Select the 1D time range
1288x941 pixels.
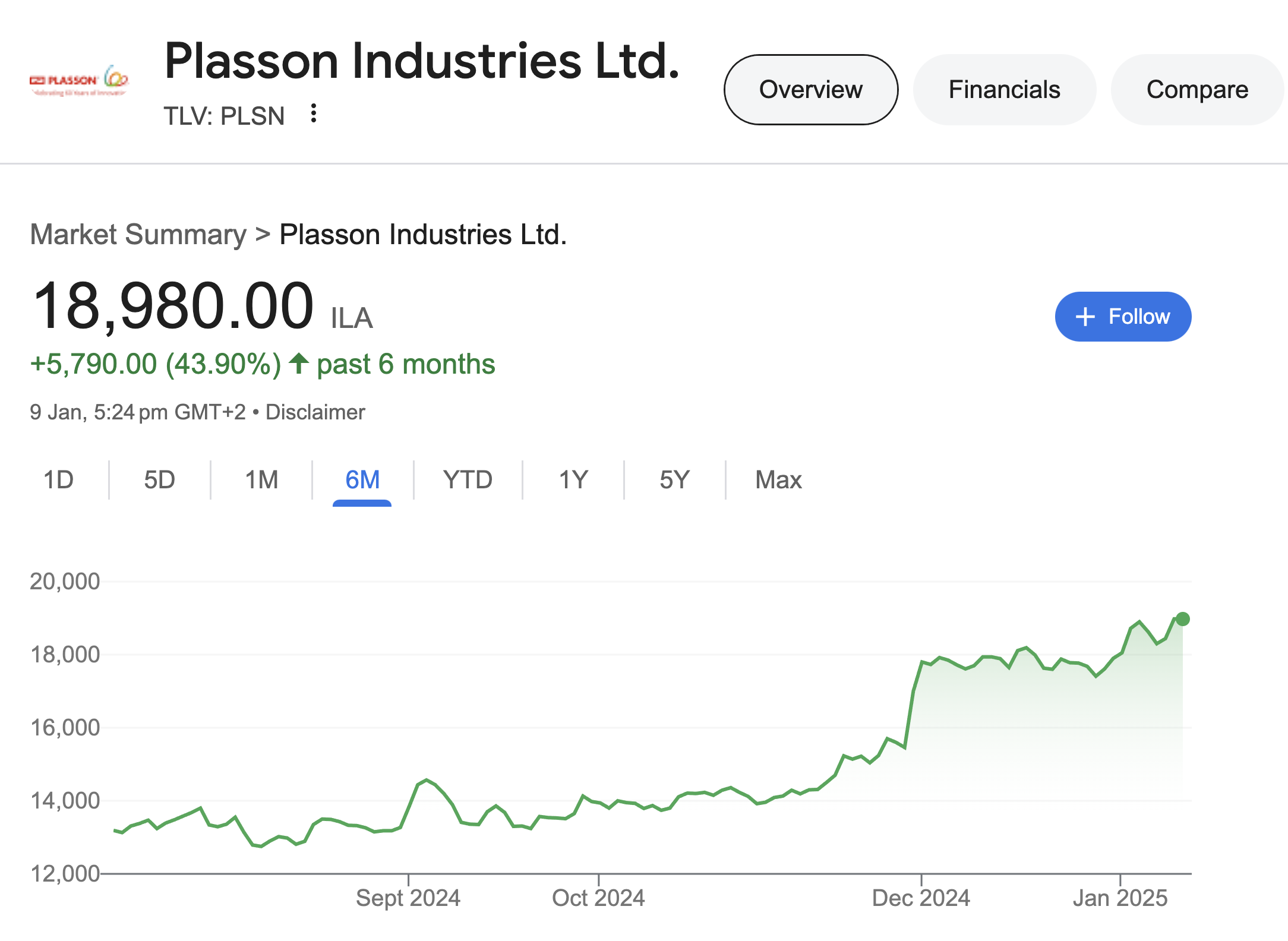pos(58,480)
